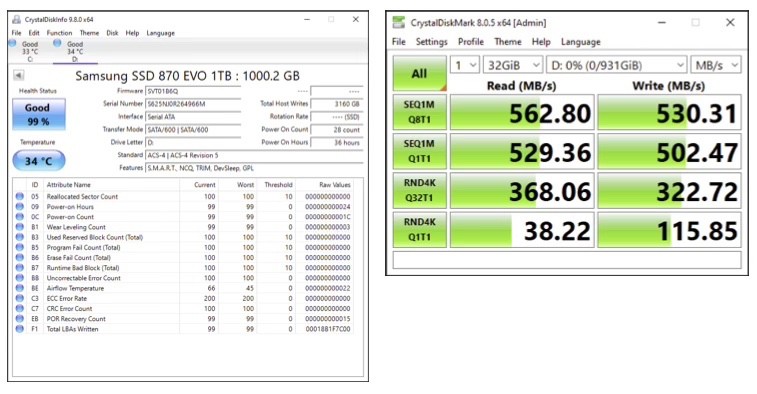Open Language menu in CrystalDiskMark
Image resolution: width=757 pixels, height=394 pixels.
tap(581, 42)
